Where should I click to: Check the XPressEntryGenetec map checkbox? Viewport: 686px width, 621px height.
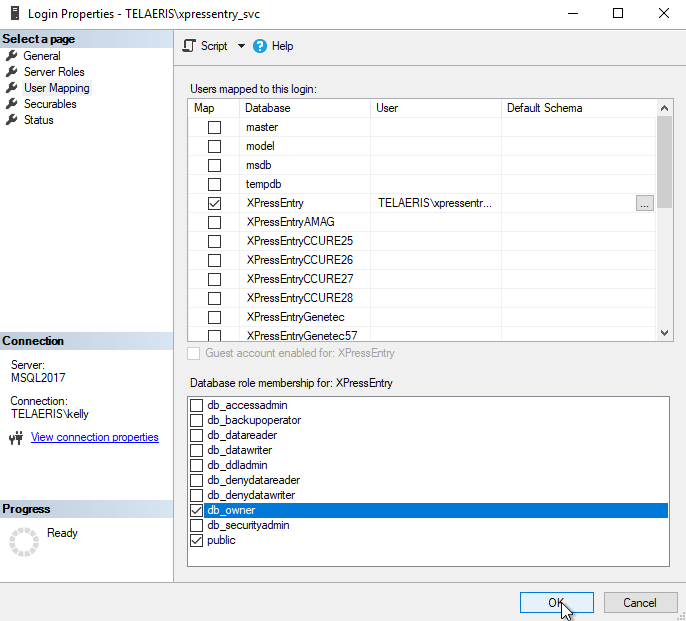(214, 317)
